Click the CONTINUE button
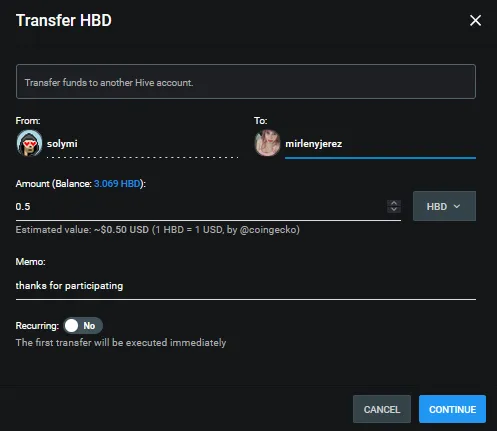The image size is (497, 431). pos(452,409)
